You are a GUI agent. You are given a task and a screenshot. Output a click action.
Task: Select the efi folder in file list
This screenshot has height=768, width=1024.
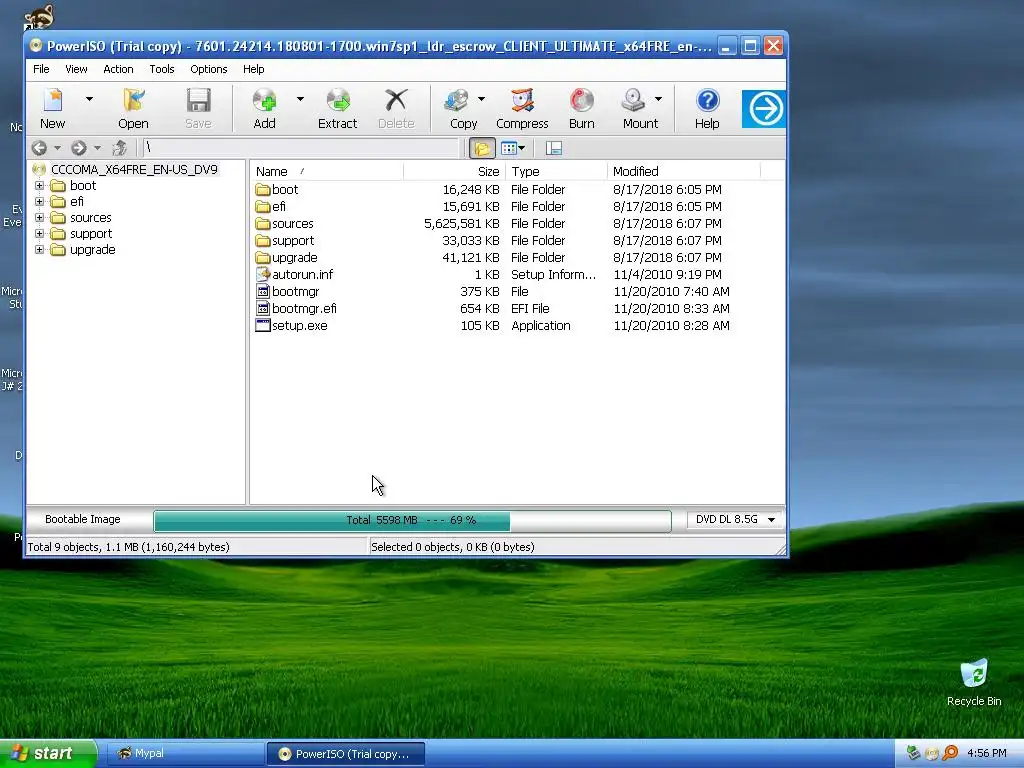278,206
